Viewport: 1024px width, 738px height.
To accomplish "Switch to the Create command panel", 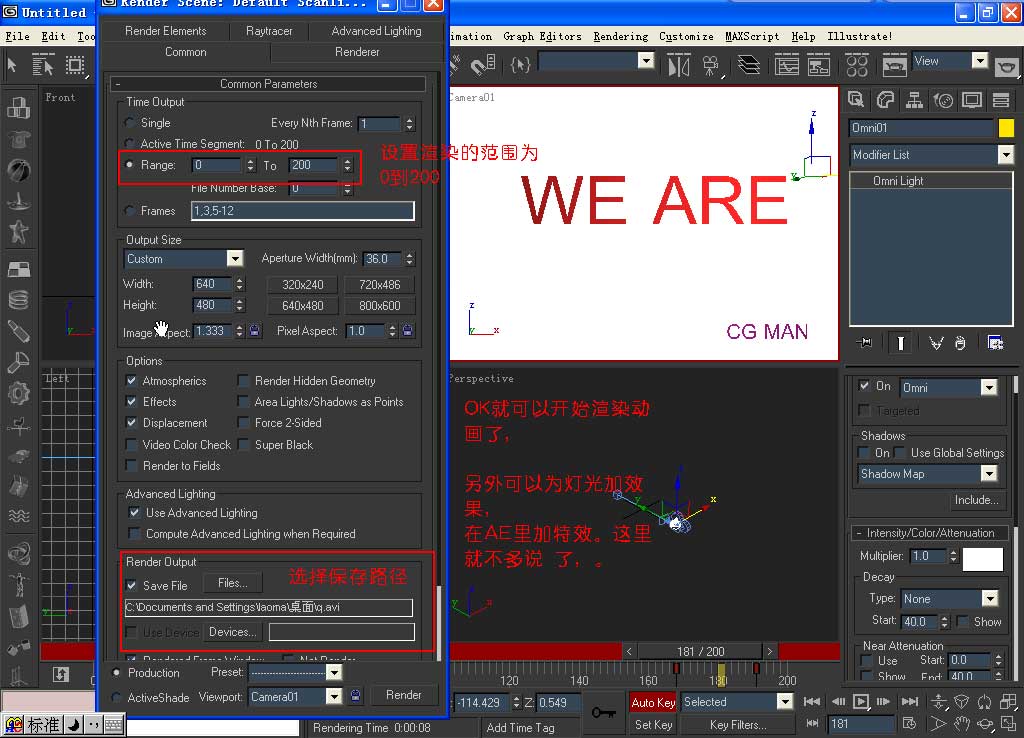I will coord(856,100).
